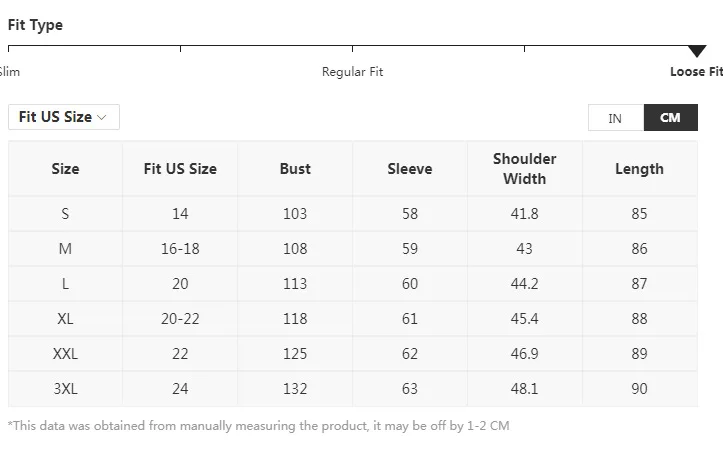Click the Size column header

[65, 169]
